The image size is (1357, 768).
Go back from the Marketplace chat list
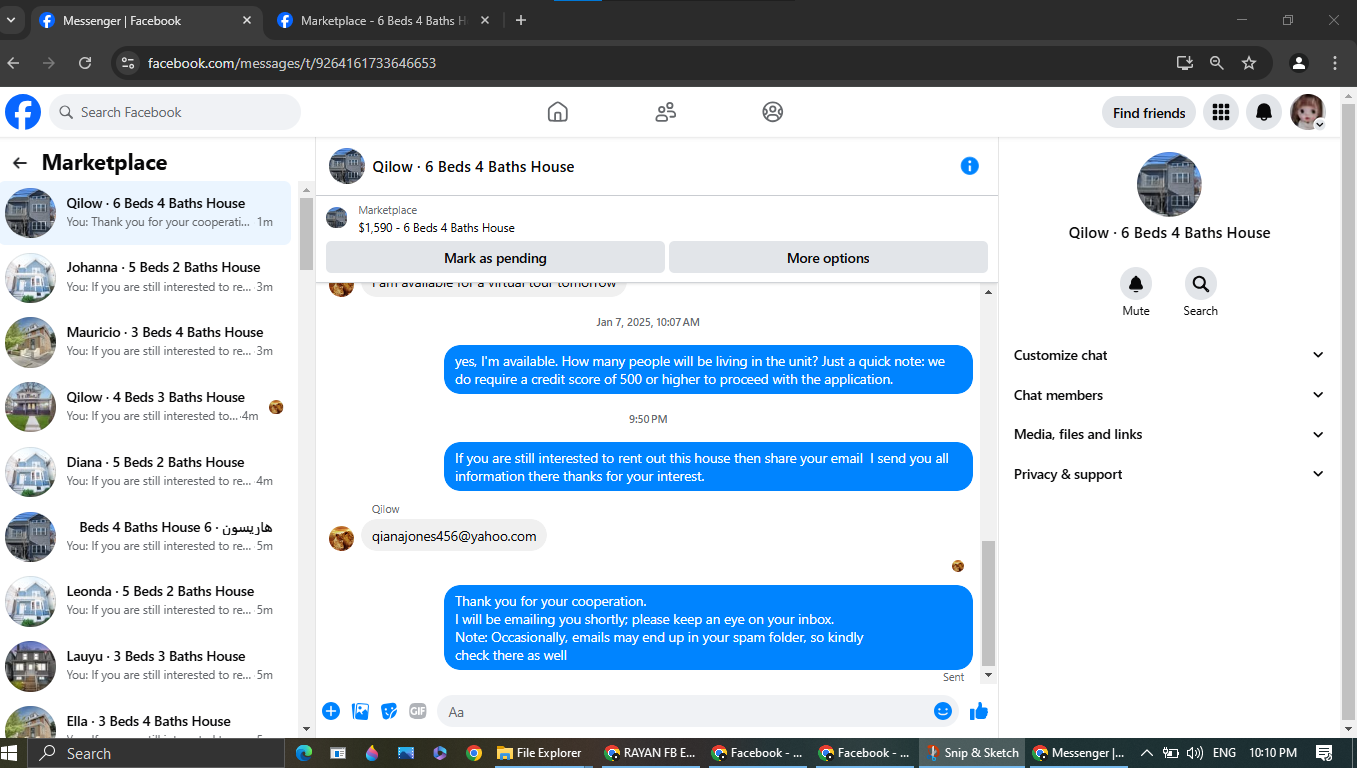point(20,163)
